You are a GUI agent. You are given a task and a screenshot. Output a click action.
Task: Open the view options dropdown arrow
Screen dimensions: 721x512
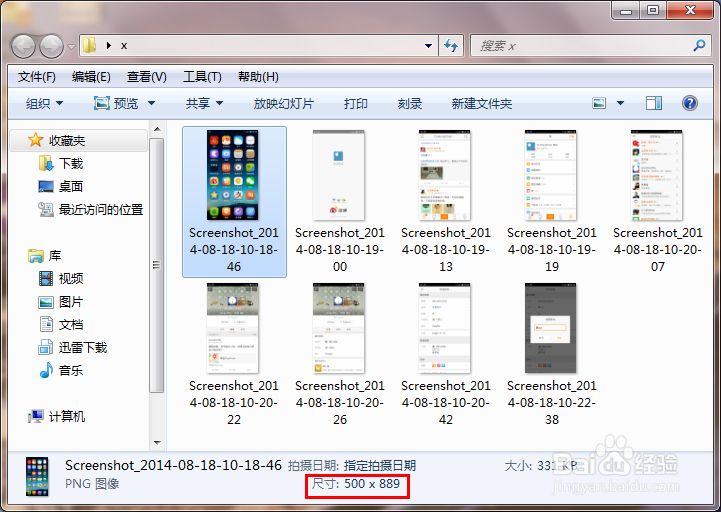620,103
